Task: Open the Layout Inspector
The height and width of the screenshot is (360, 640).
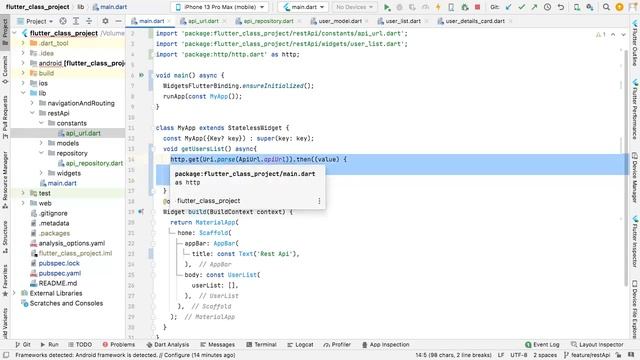Action: (597, 344)
